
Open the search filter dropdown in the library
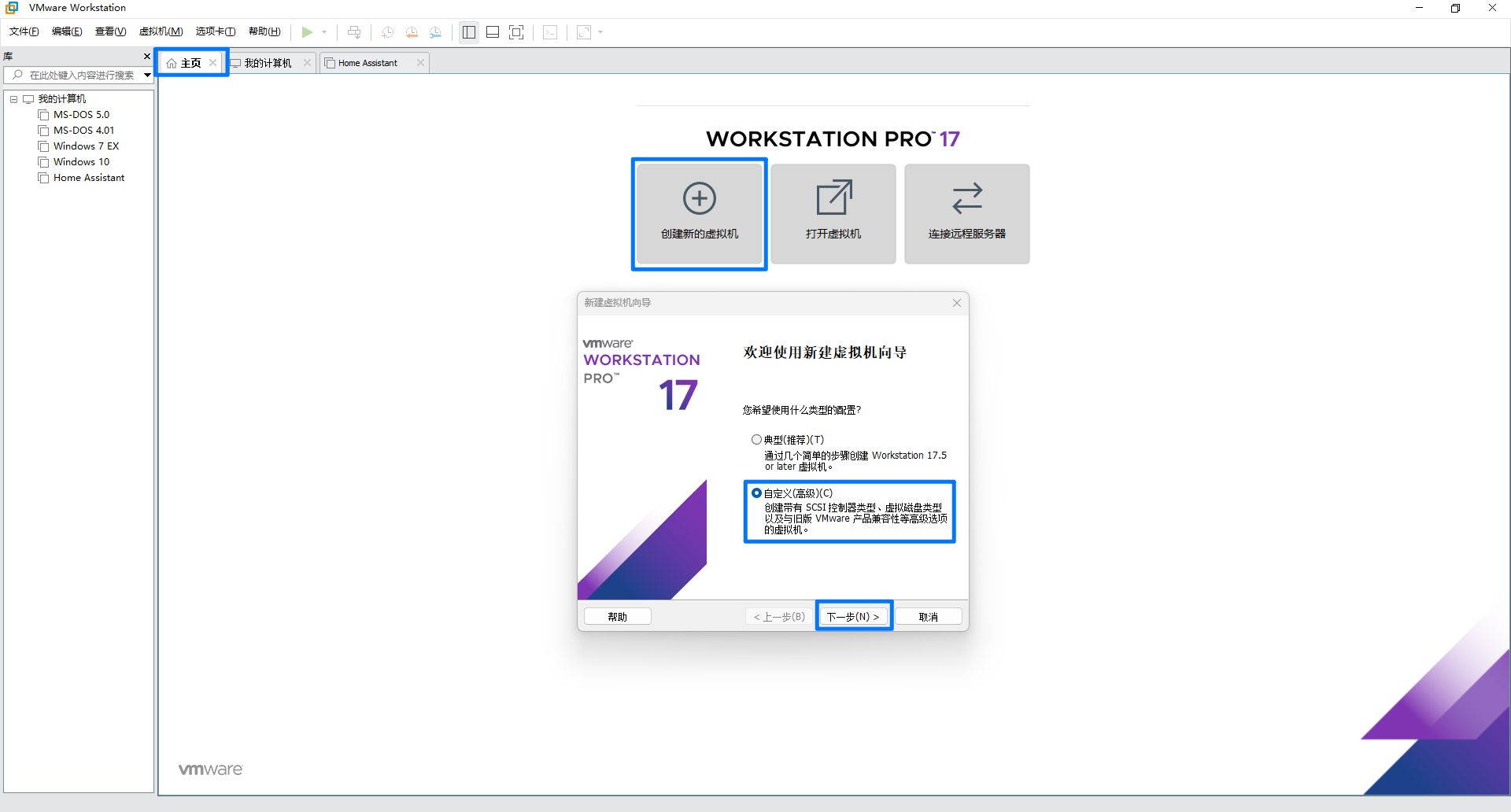[146, 75]
